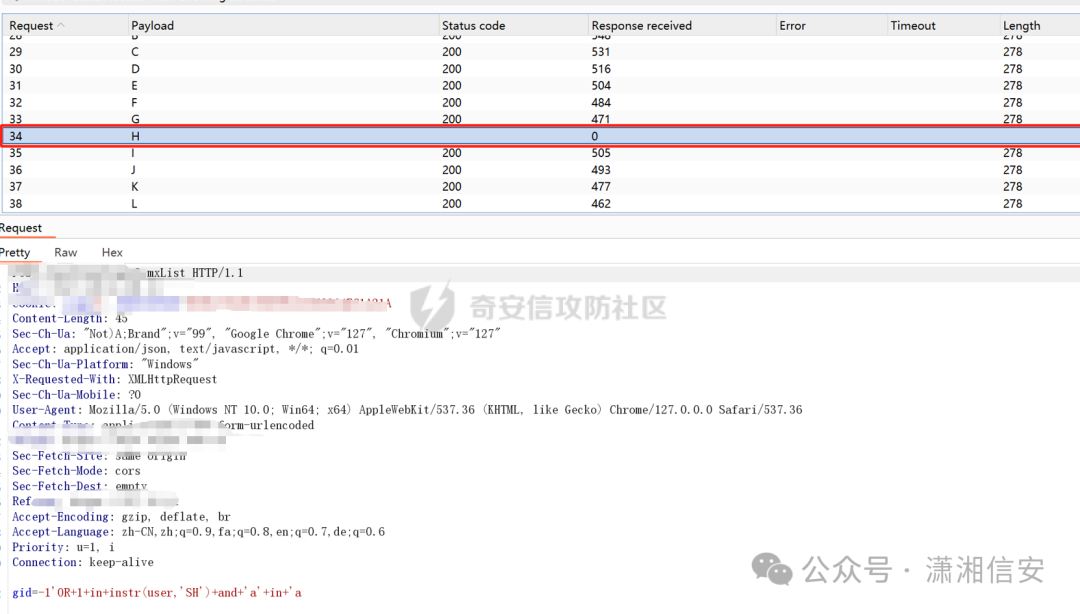Switch to the Raw view tab
The image size is (1080, 614).
point(65,252)
